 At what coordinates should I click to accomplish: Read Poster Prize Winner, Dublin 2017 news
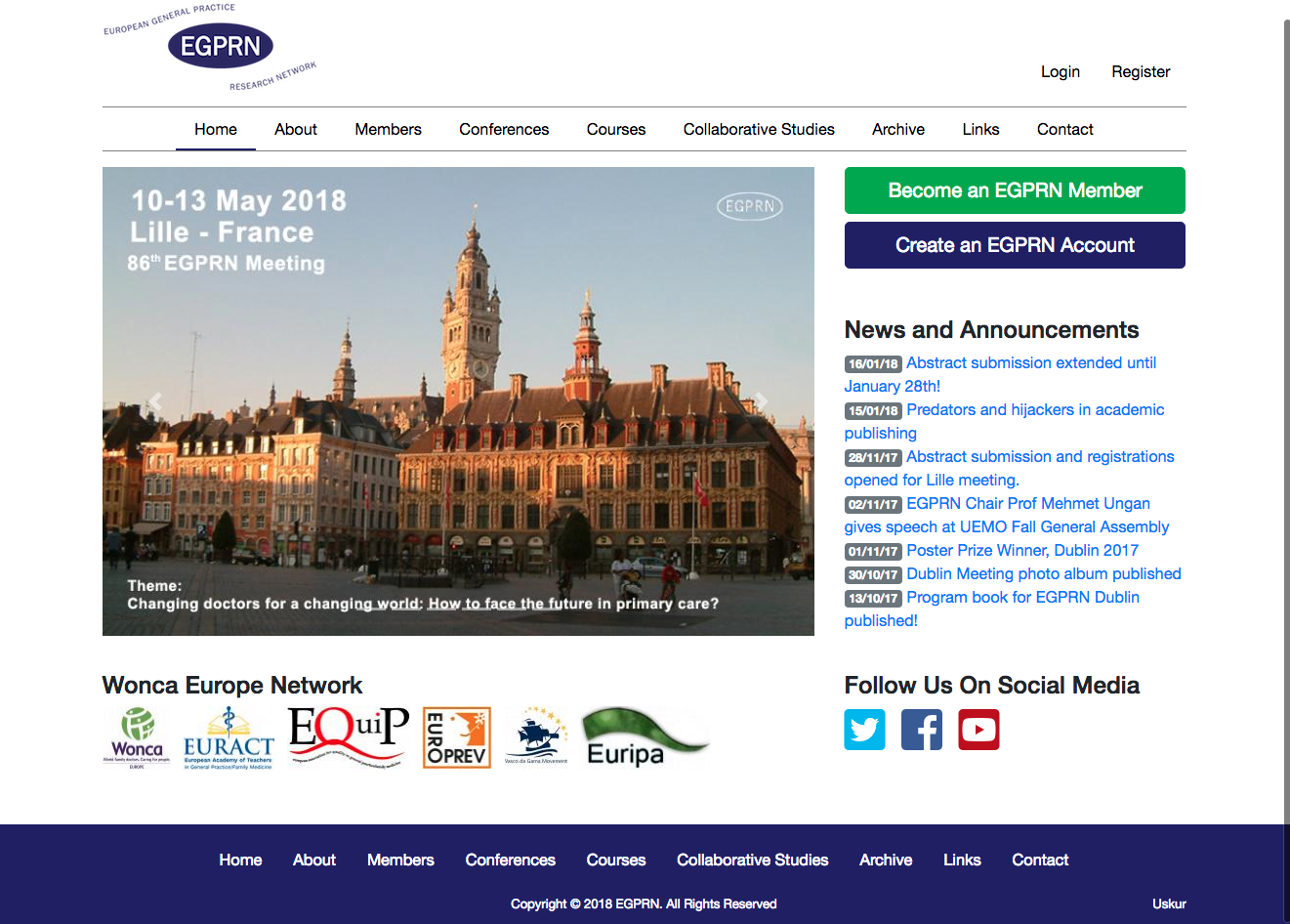(x=1021, y=550)
